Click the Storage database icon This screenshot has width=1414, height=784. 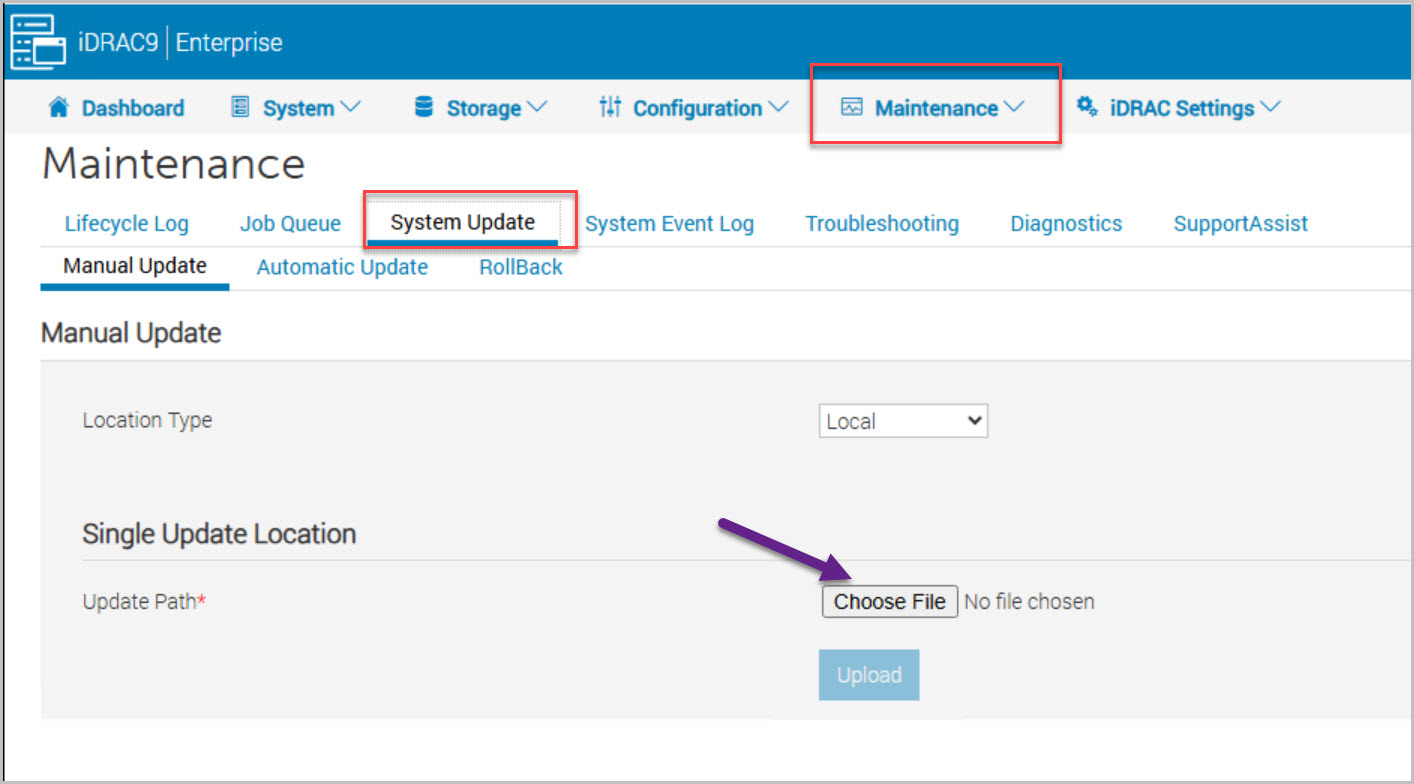(x=424, y=108)
